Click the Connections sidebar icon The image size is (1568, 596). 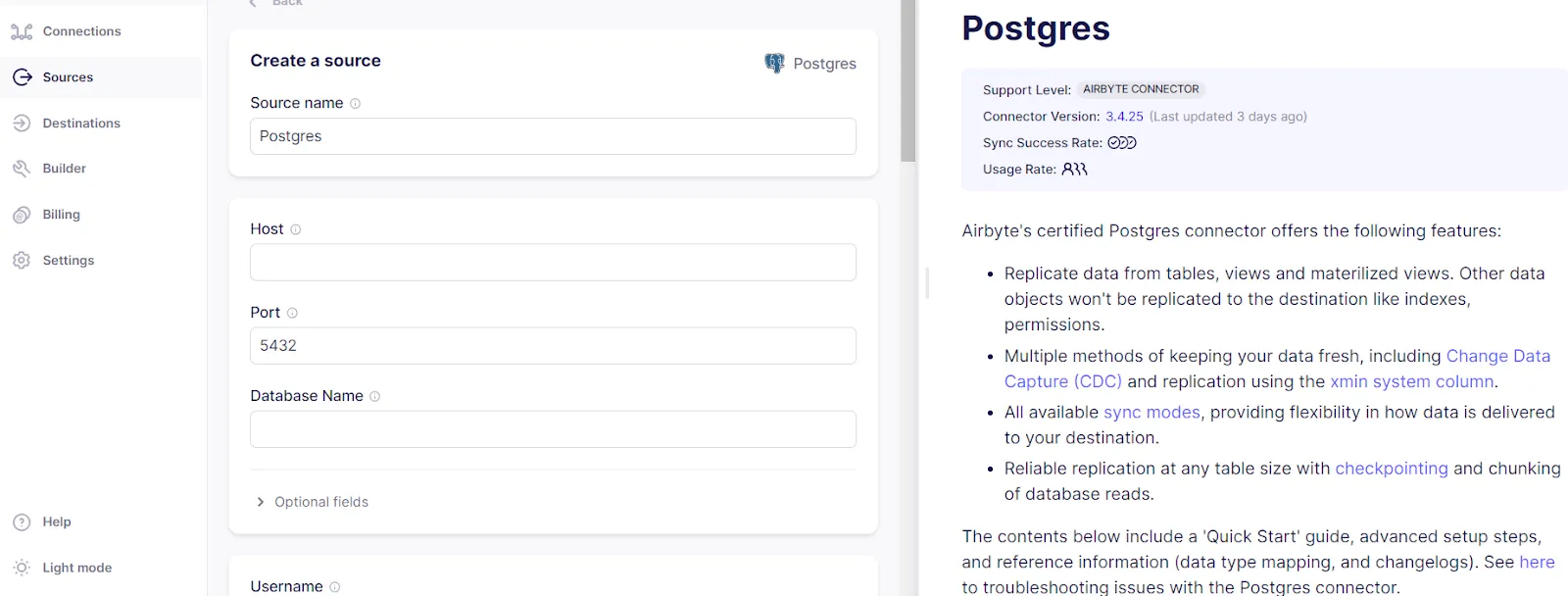[x=22, y=32]
